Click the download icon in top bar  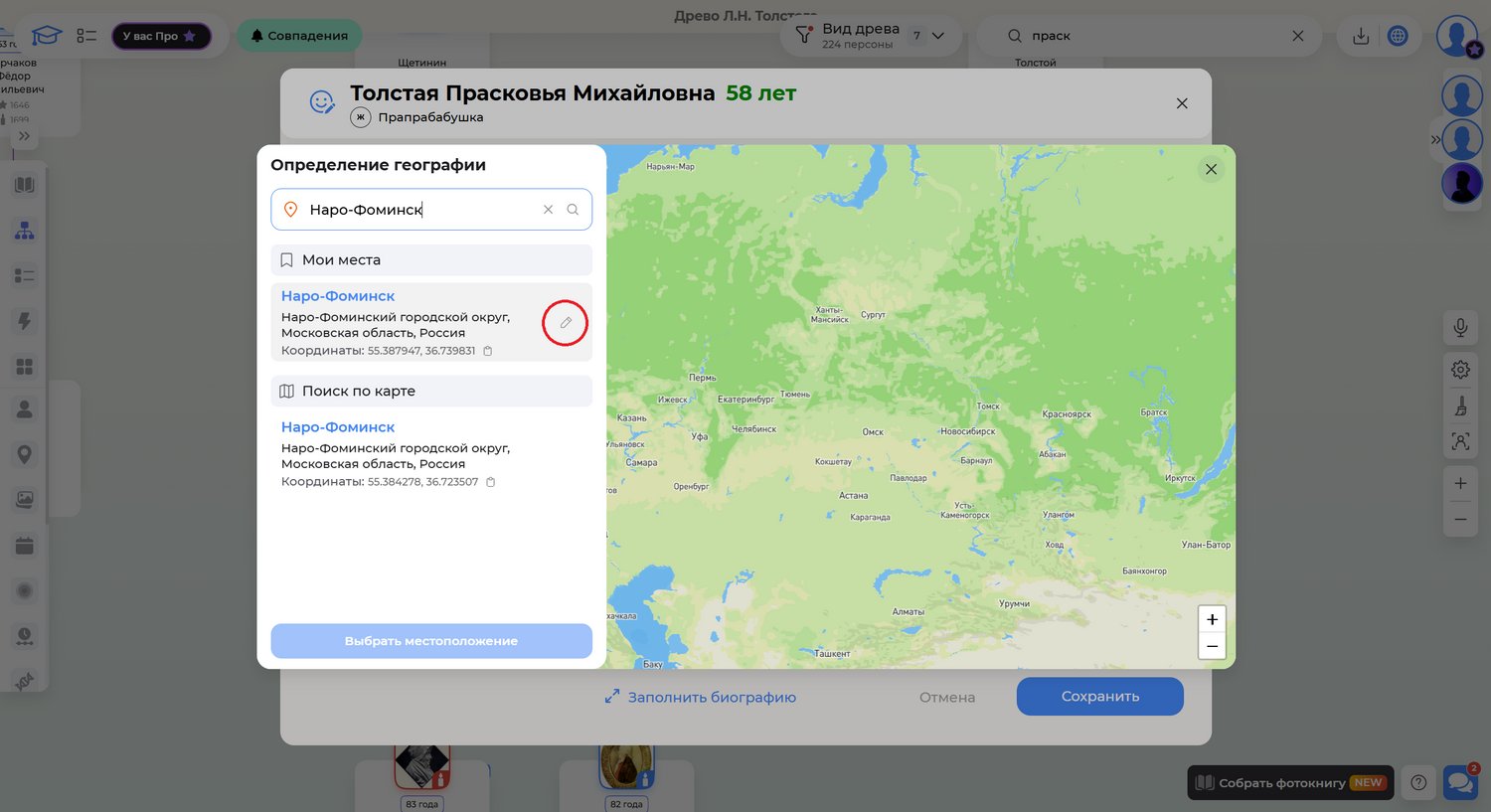1361,36
